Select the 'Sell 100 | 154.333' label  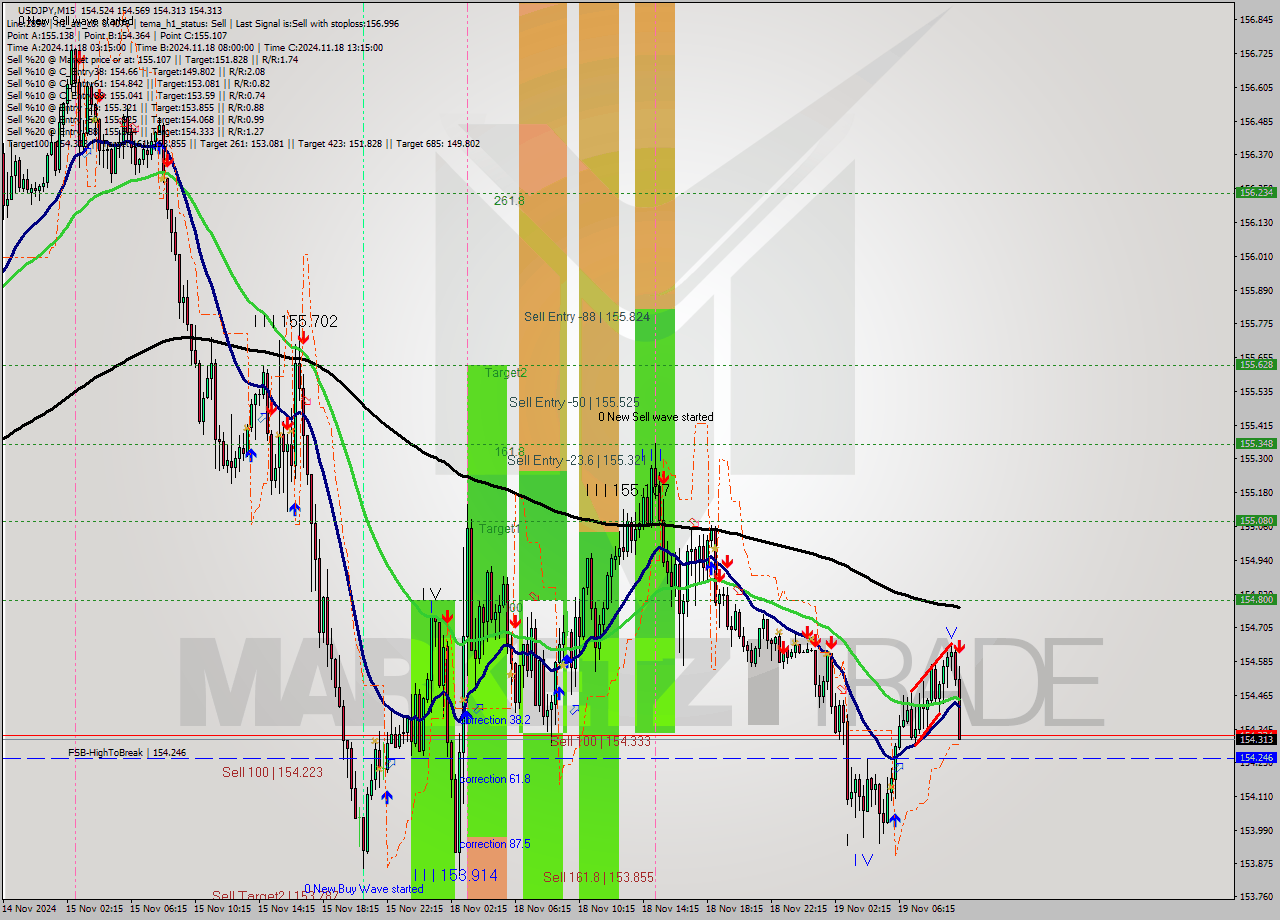(601, 741)
